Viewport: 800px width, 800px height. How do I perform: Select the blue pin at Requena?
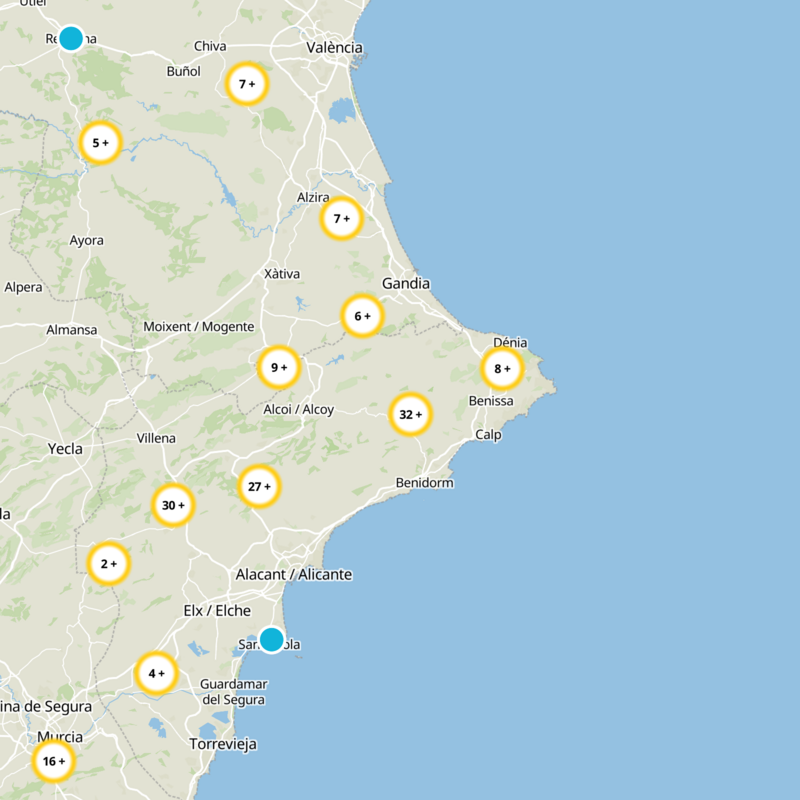pos(71,38)
